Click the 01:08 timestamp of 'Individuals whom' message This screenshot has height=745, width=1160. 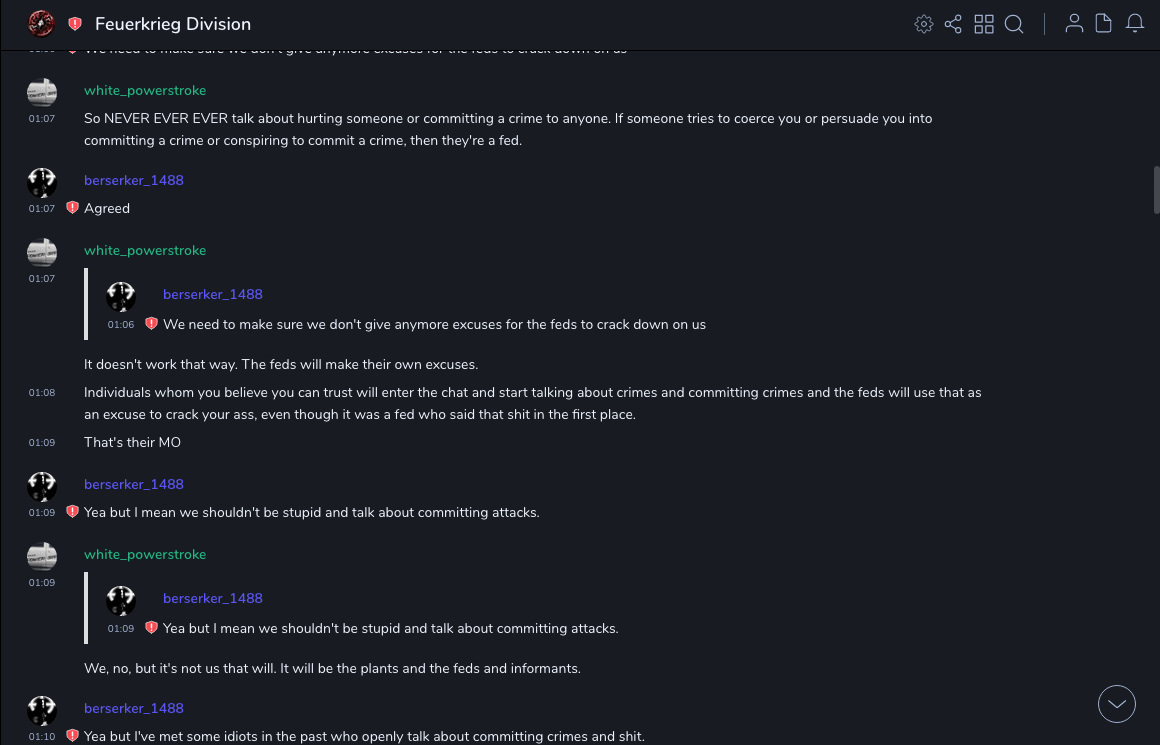click(42, 393)
